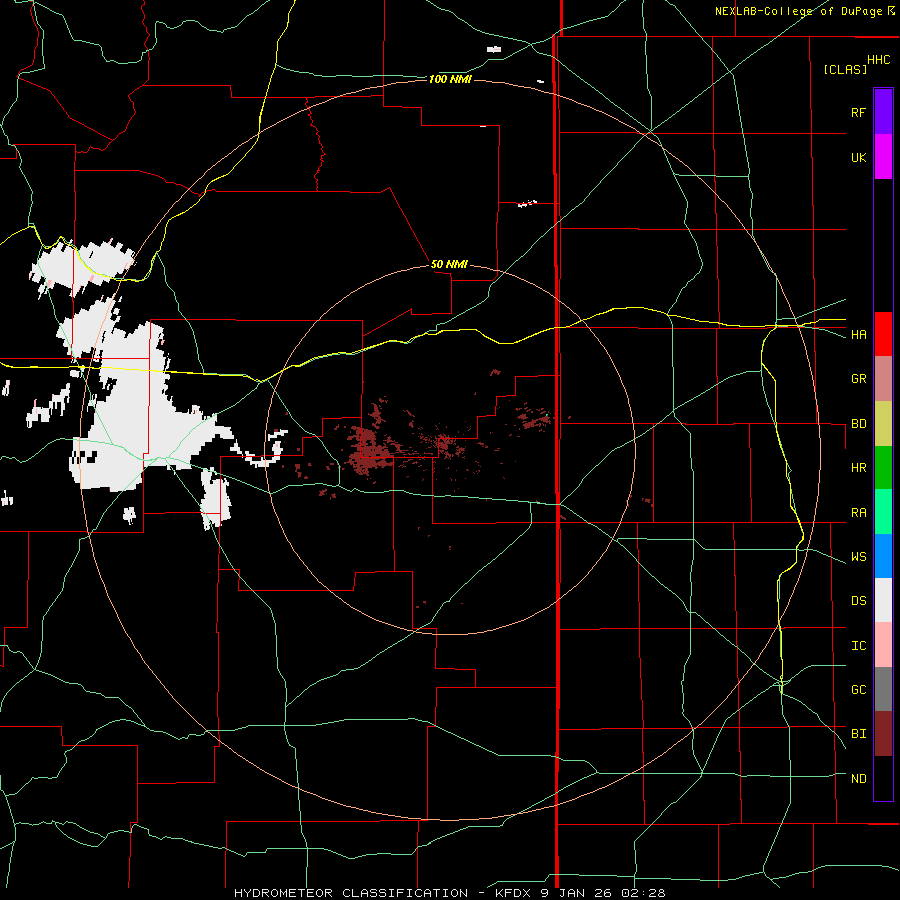Click the 'BI' legend label
900x900 pixels.
(859, 734)
